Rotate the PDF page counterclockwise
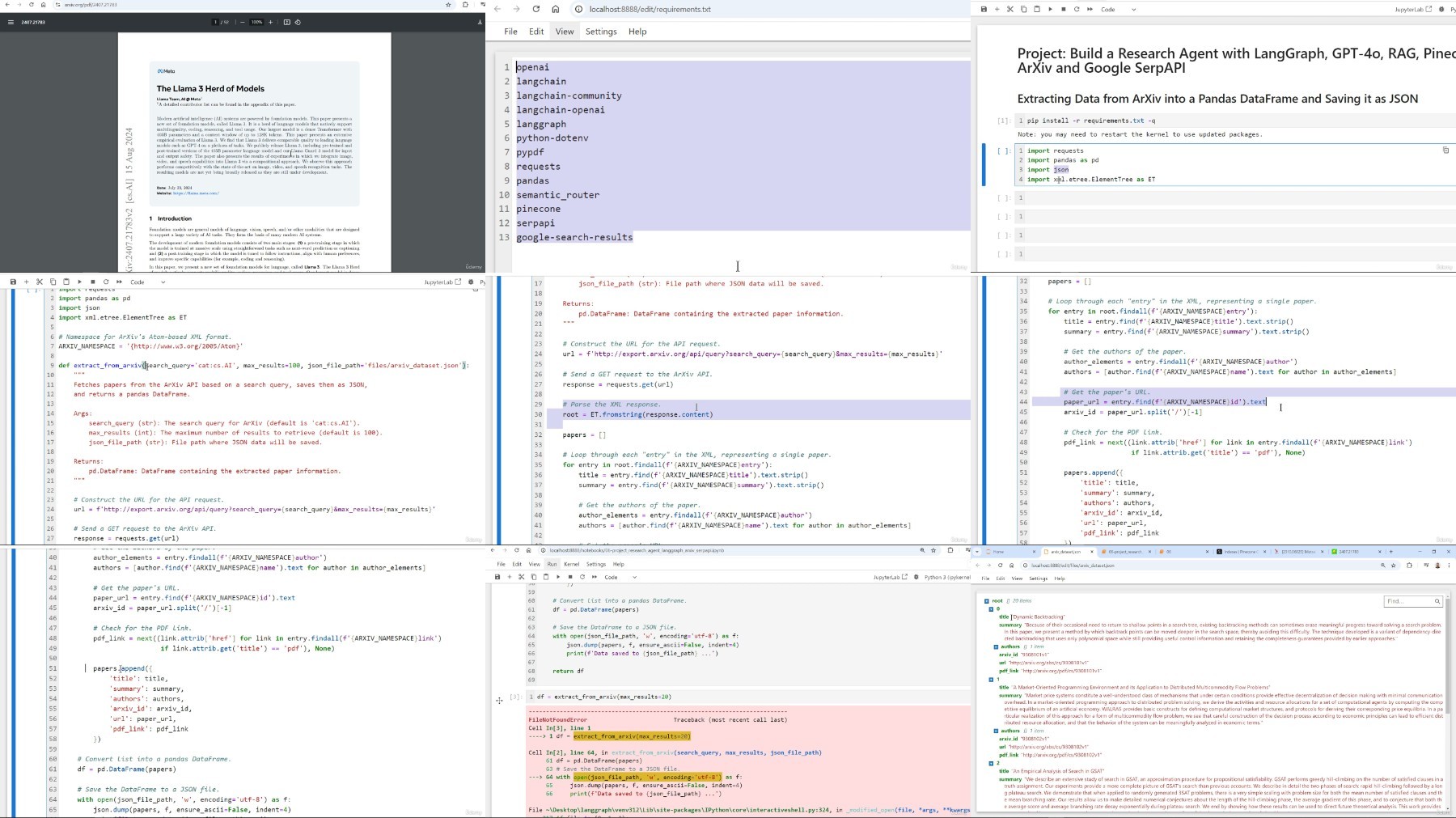This screenshot has height=818, width=1456. coord(298,22)
